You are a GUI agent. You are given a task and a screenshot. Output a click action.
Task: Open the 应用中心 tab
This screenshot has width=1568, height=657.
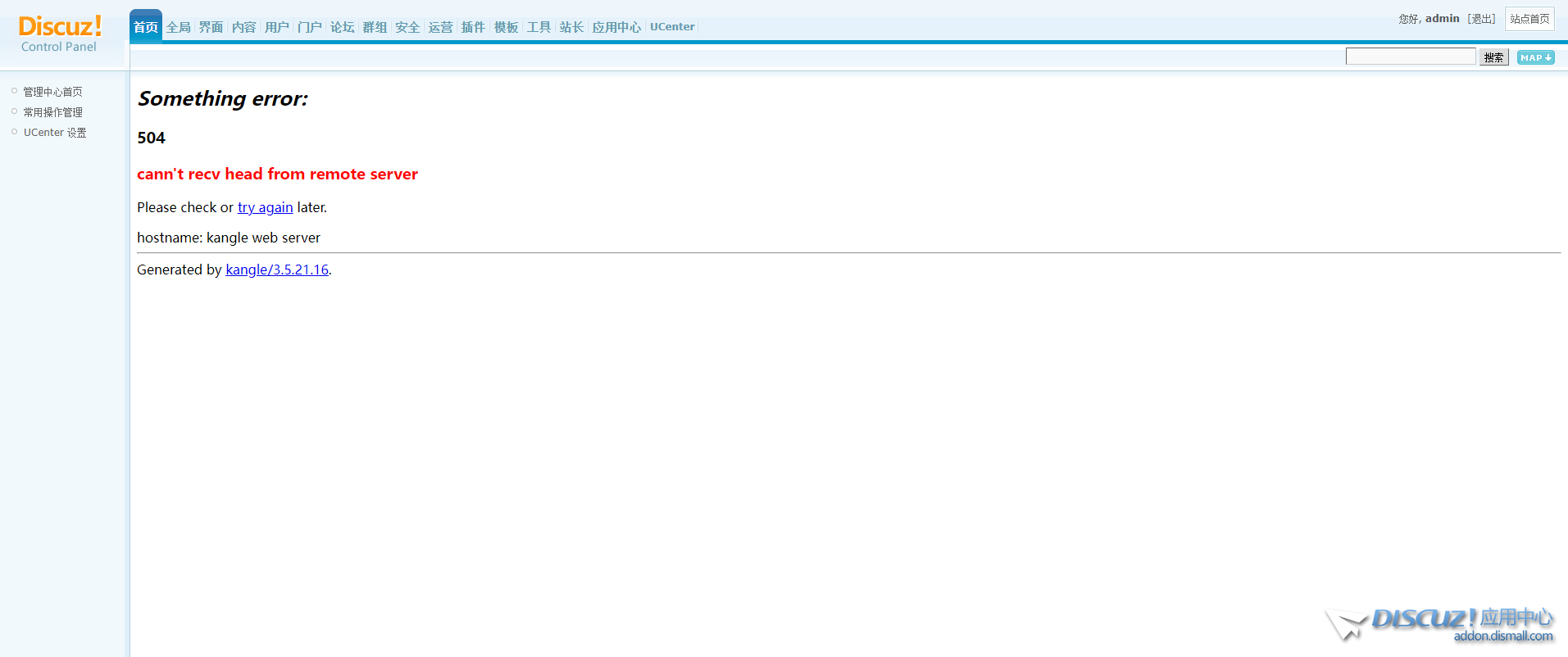coord(616,27)
